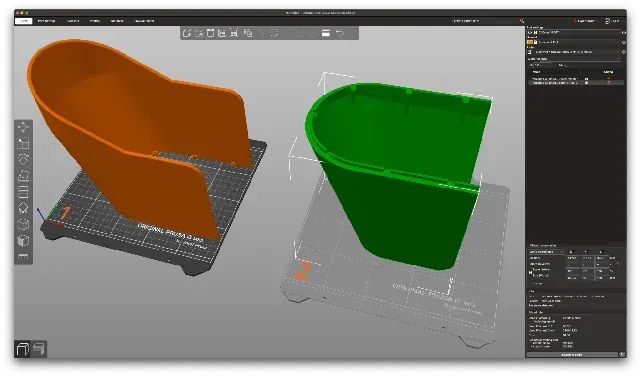
Task: Click editing icon of first object row
Action: tap(609, 78)
